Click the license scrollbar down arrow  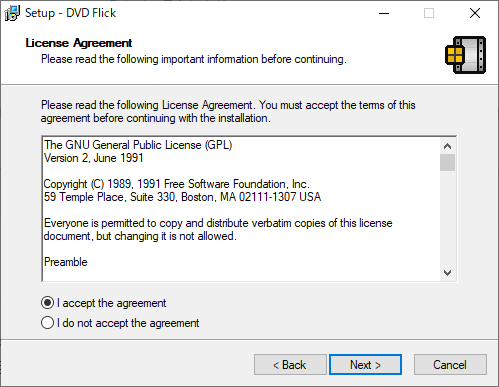[447, 273]
